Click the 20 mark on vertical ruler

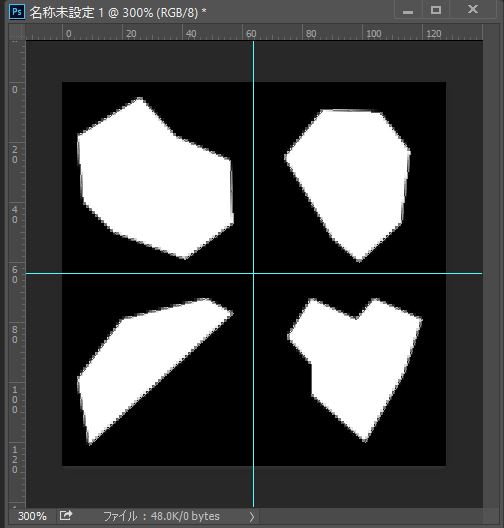(14, 154)
